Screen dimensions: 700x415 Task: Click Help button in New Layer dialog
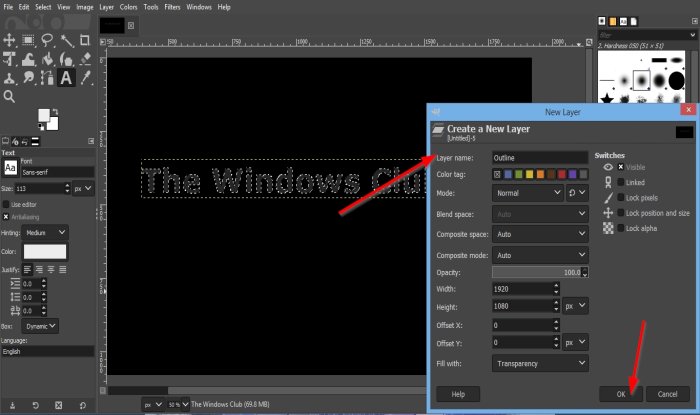(x=458, y=394)
